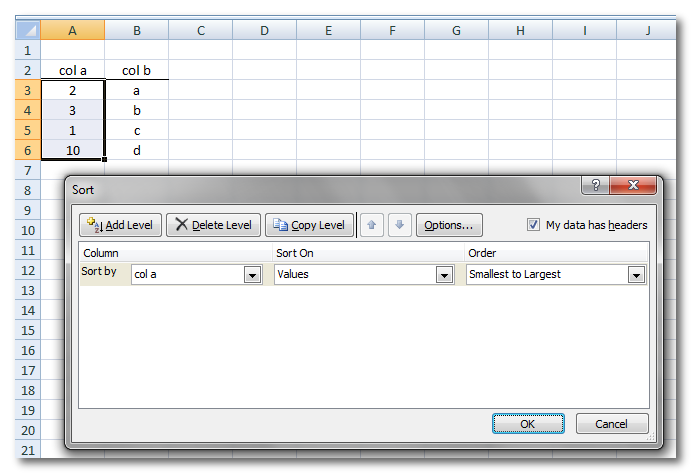Select row 1 header

click(x=27, y=51)
